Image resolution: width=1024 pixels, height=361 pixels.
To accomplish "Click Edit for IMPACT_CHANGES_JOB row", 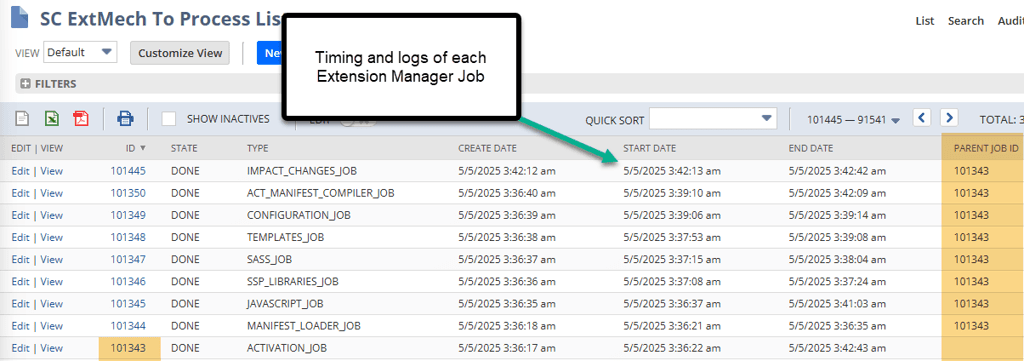I will [20, 171].
